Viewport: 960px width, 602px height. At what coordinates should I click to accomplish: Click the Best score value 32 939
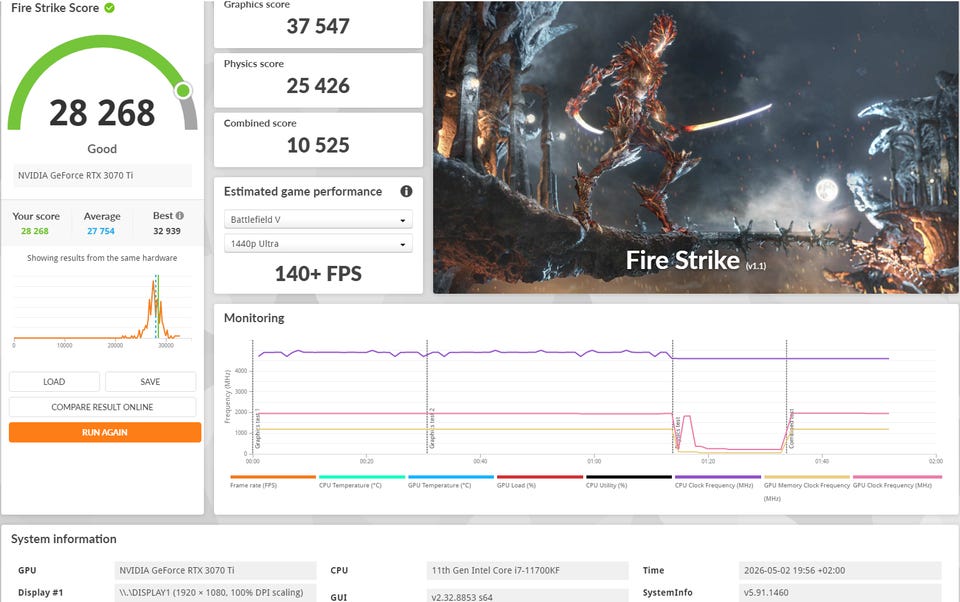point(167,231)
